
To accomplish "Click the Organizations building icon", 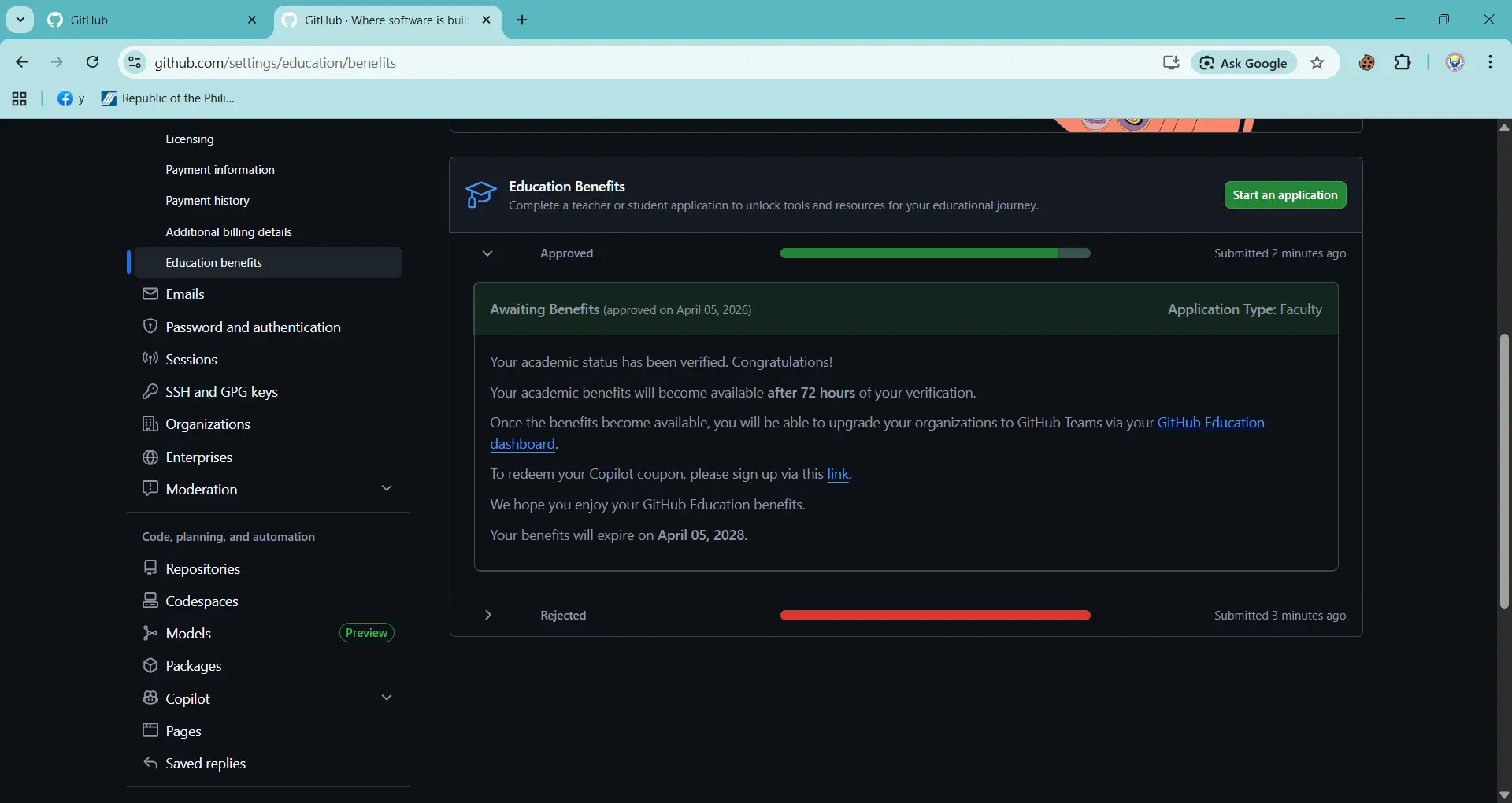I will click(150, 424).
